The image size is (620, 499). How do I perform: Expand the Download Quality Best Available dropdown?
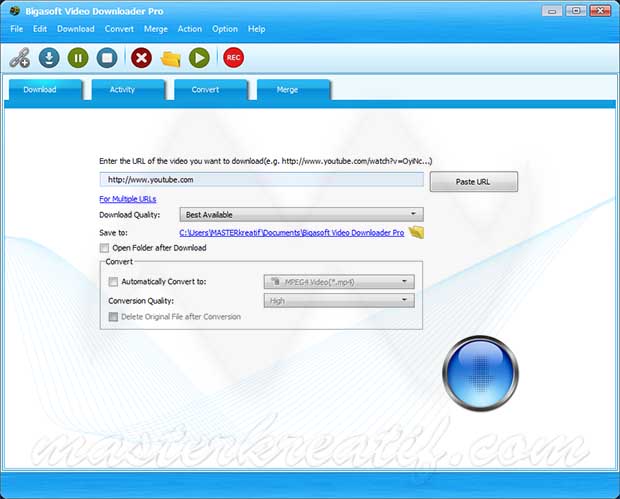[x=301, y=214]
